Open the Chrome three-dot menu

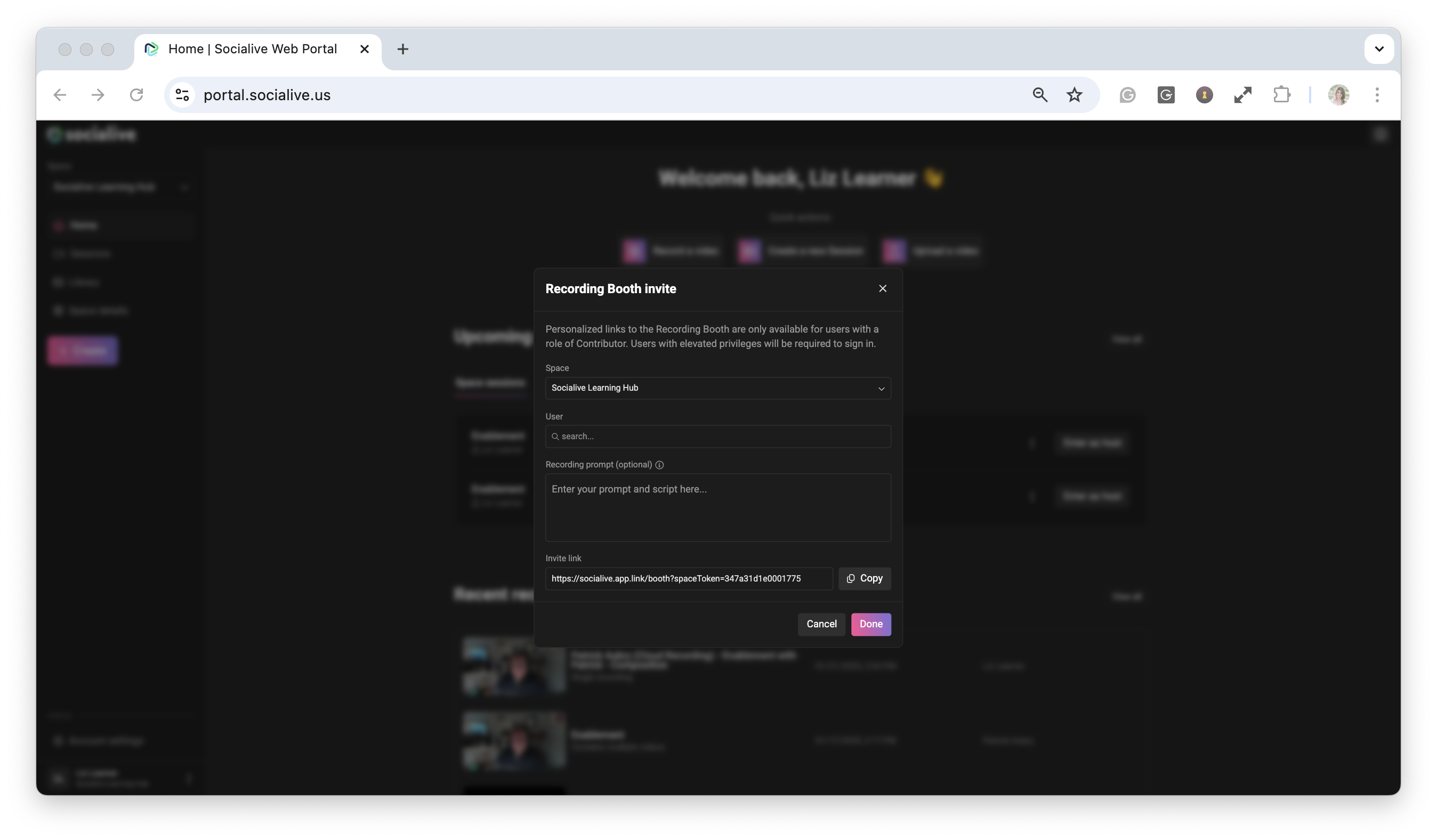(x=1377, y=95)
